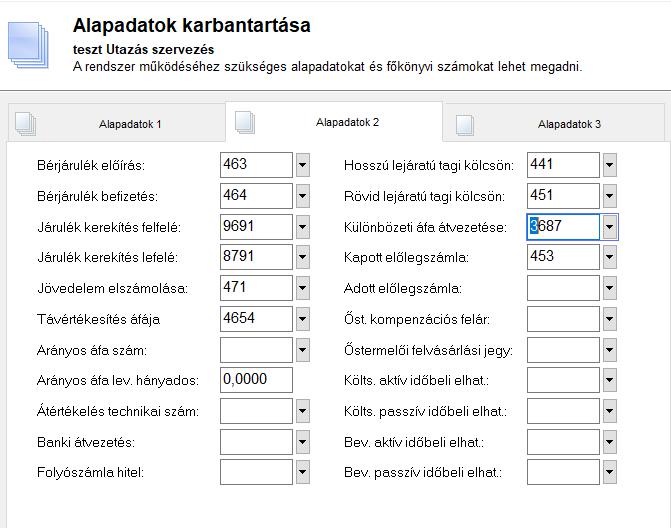671x528 pixels.
Task: Select the Folyószámla hitel input box
Action: click(256, 472)
